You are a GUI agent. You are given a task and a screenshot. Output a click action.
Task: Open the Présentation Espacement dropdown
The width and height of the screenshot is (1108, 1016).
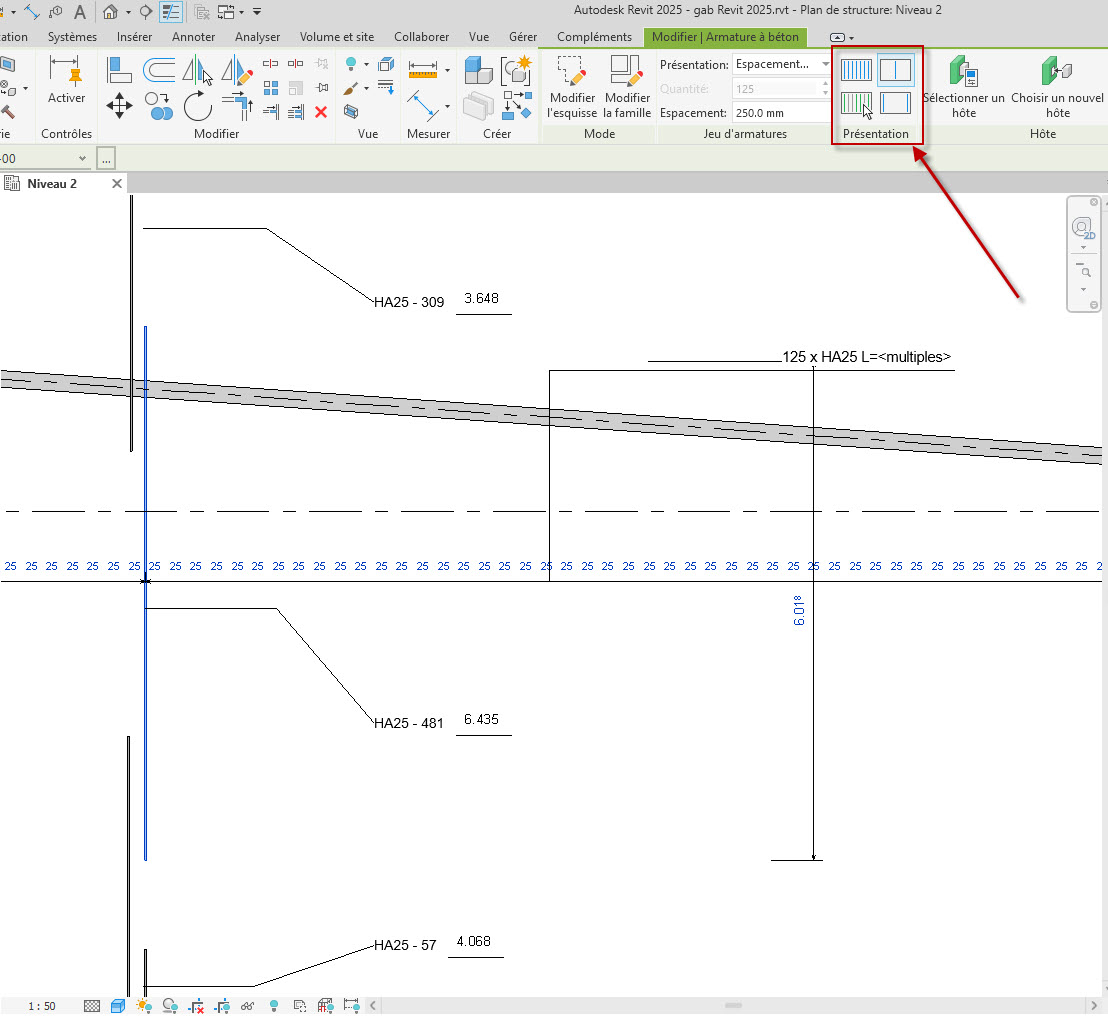[826, 64]
